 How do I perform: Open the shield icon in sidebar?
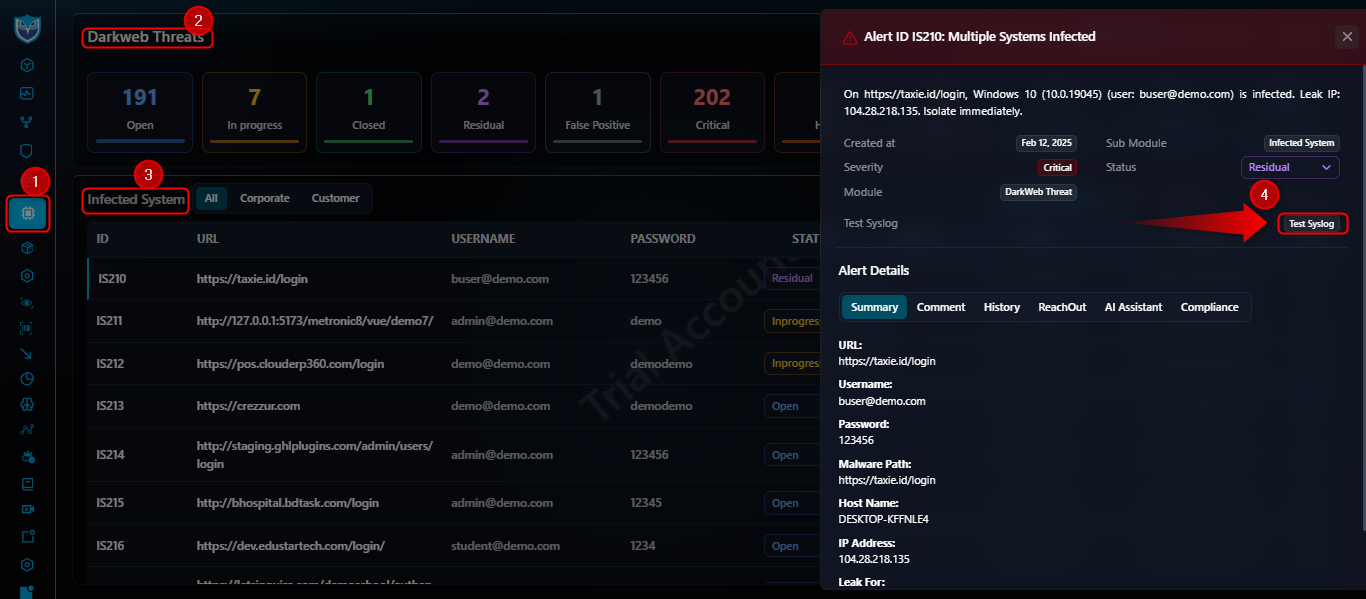(27, 151)
